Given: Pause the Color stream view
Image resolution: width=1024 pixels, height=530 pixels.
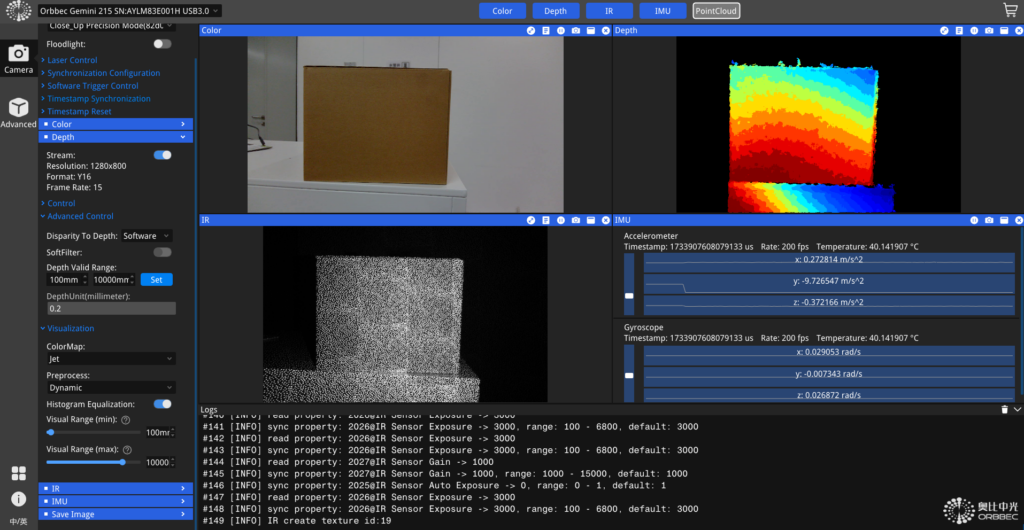Looking at the screenshot, I should pyautogui.click(x=561, y=31).
